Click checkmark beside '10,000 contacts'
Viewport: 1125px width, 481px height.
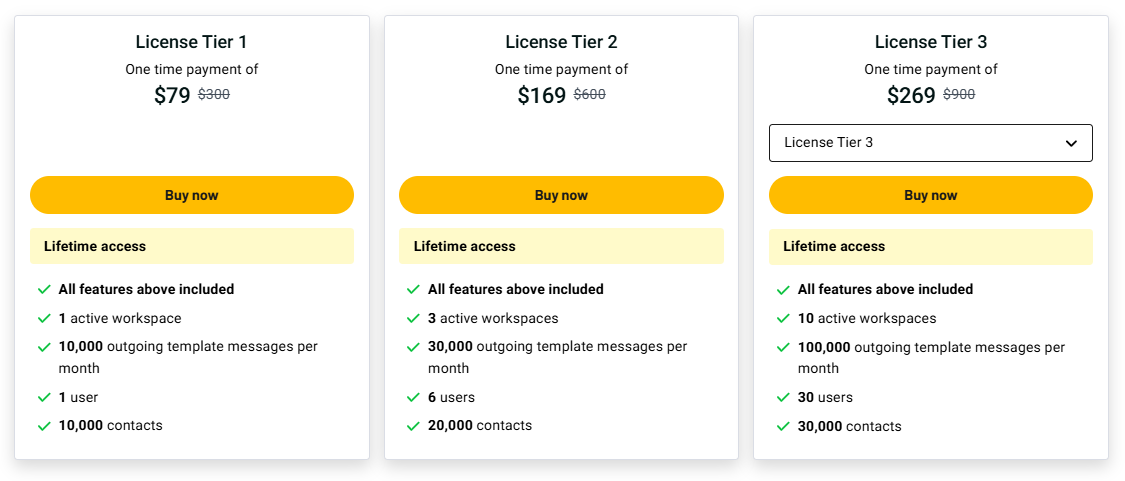click(44, 426)
